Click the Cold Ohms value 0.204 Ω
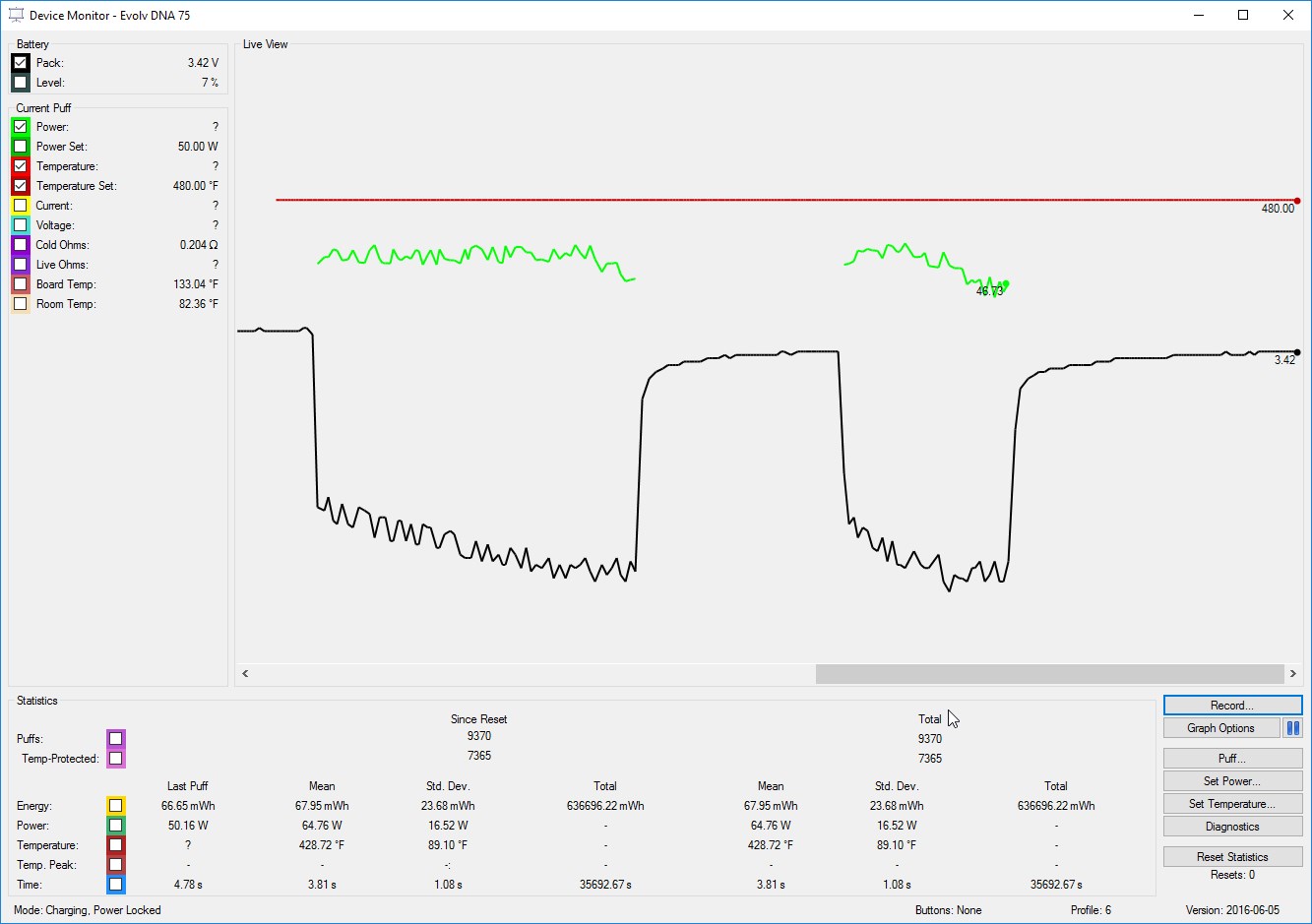This screenshot has height=924, width=1312. [x=199, y=245]
